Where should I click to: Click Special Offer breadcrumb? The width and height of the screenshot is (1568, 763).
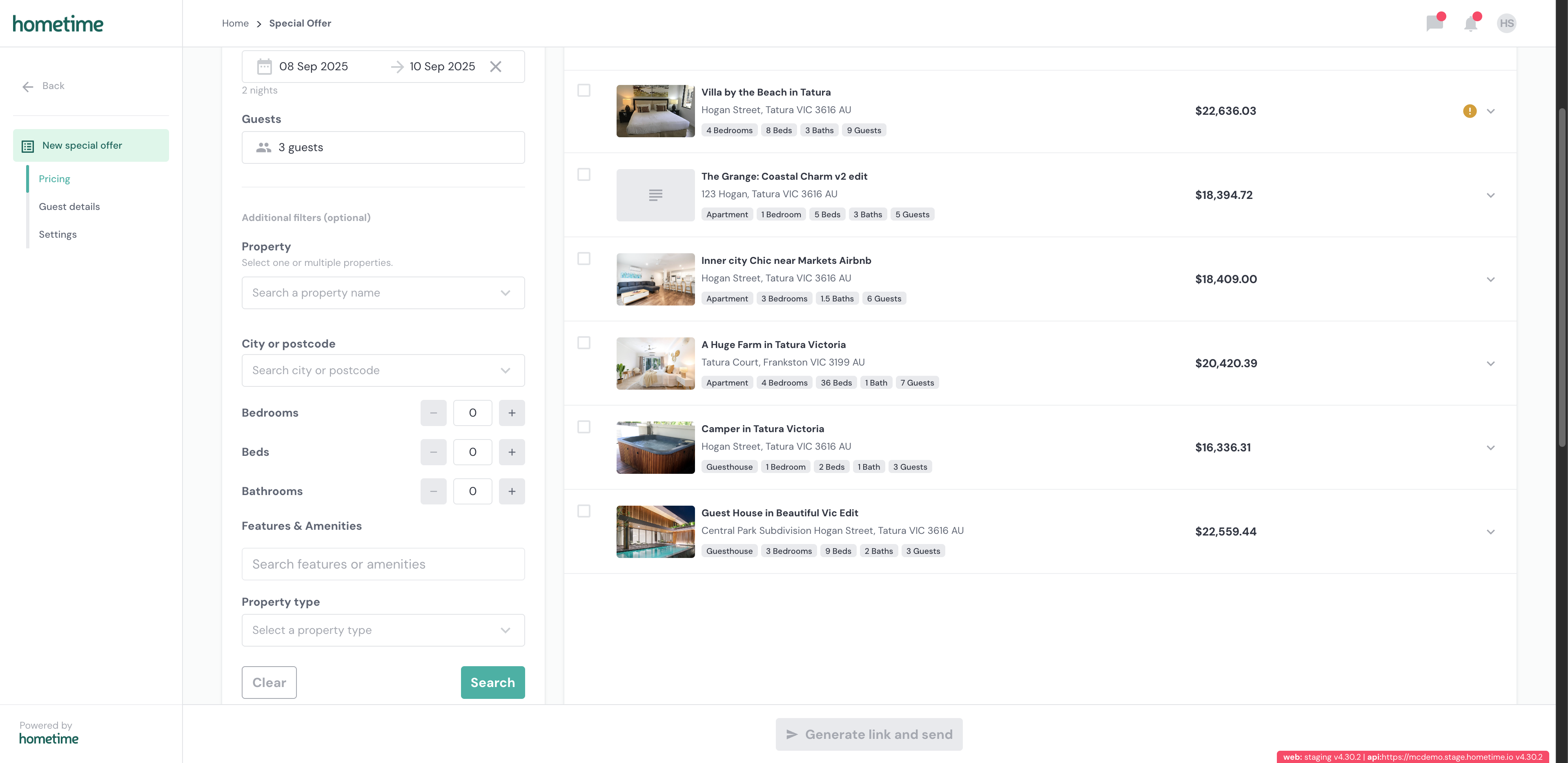pyautogui.click(x=300, y=23)
